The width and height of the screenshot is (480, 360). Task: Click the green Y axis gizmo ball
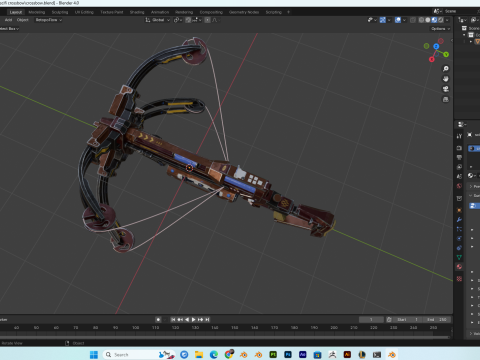[446, 54]
